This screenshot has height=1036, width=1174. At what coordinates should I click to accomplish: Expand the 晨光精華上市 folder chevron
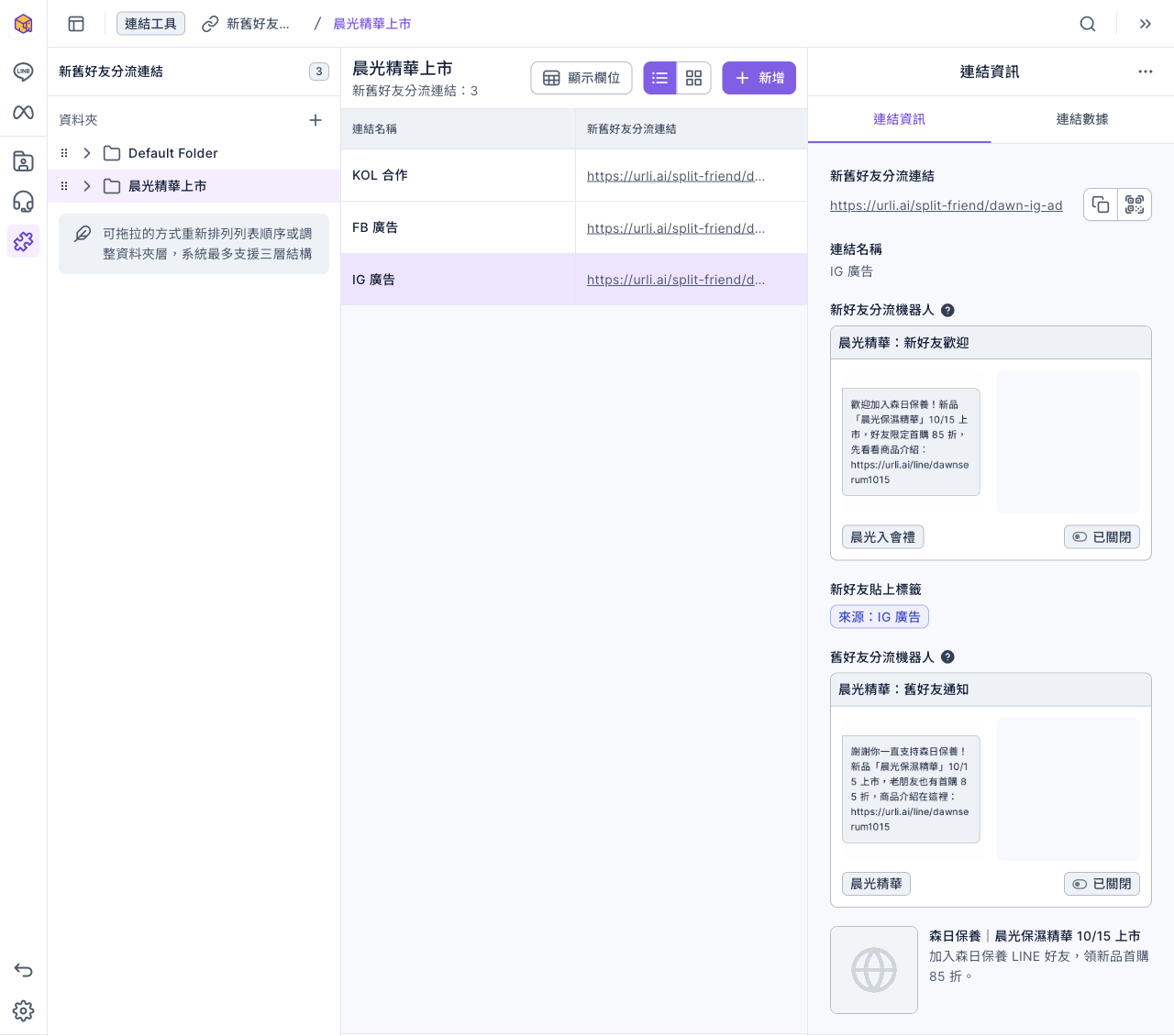click(x=87, y=186)
